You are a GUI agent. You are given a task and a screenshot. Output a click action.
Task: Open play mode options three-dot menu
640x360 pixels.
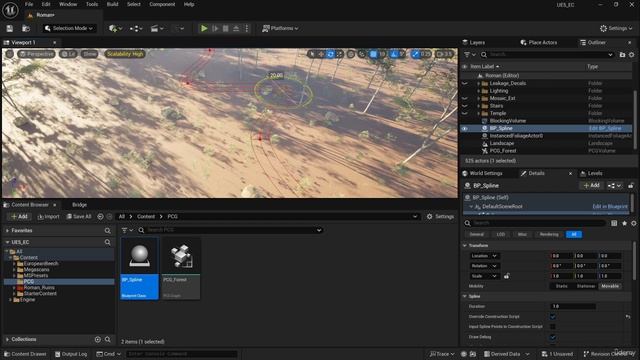[x=247, y=28]
